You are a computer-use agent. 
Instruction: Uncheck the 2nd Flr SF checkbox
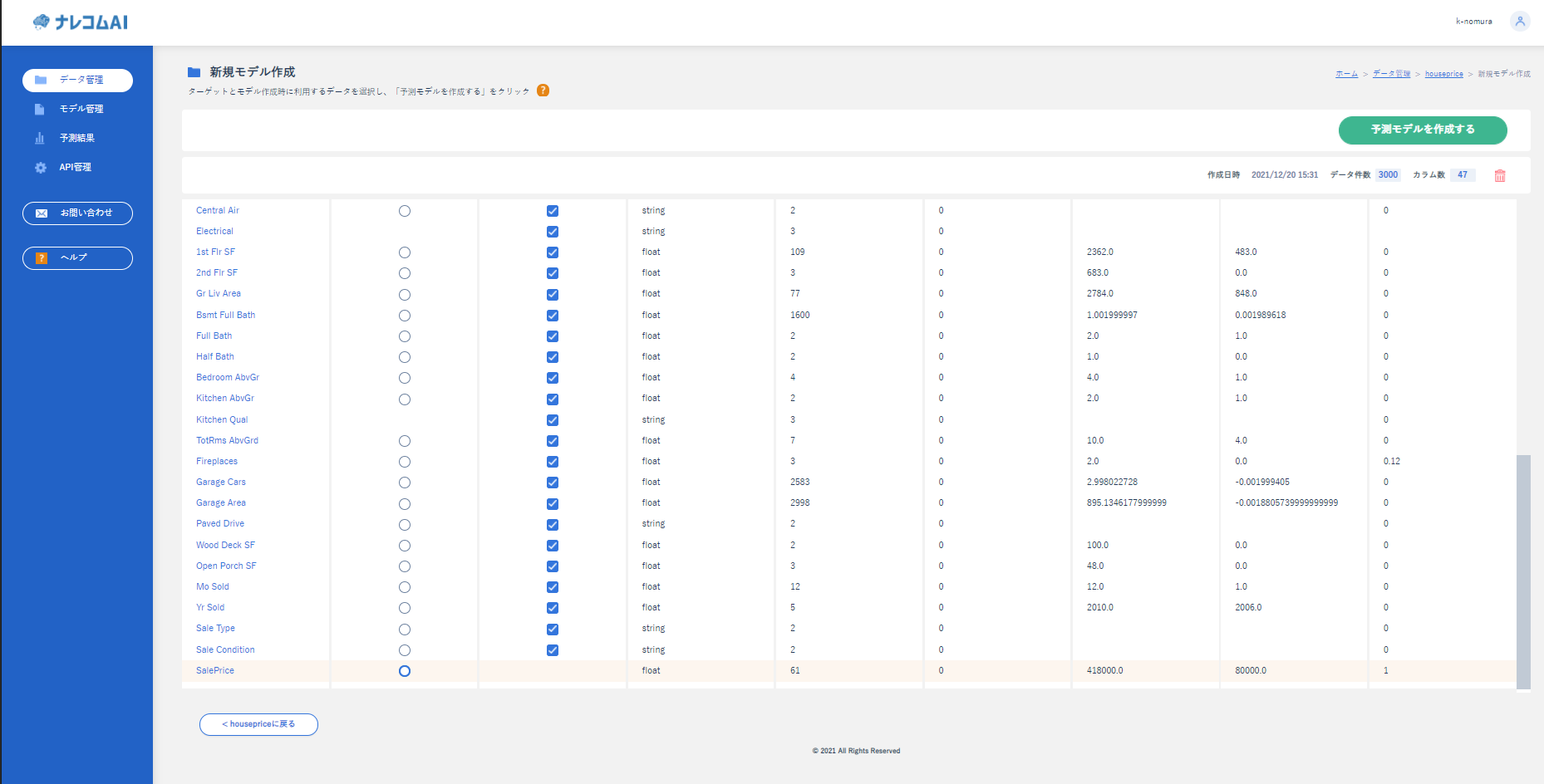click(553, 273)
